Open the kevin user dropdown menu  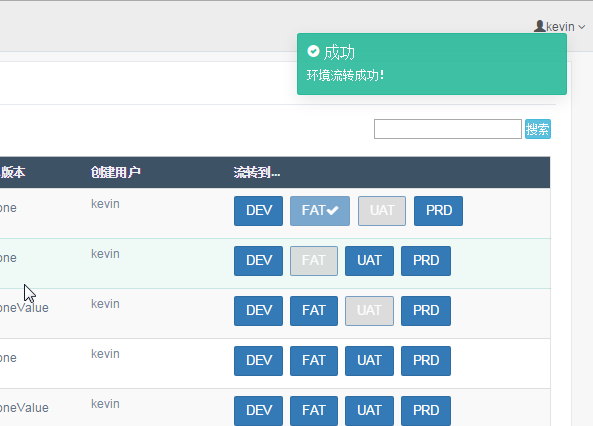(560, 27)
